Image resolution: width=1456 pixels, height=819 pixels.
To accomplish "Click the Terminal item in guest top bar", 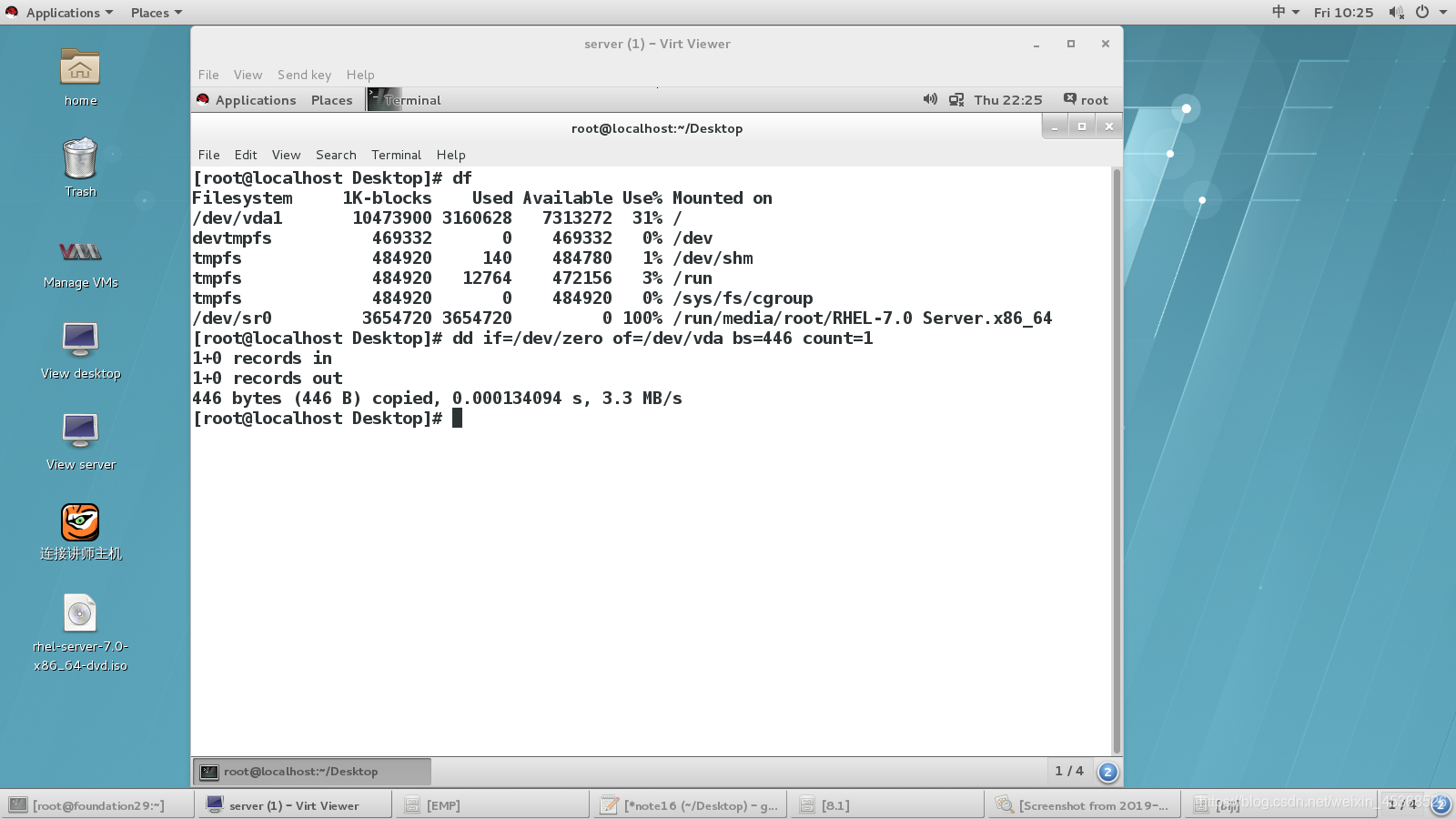I will tap(405, 100).
